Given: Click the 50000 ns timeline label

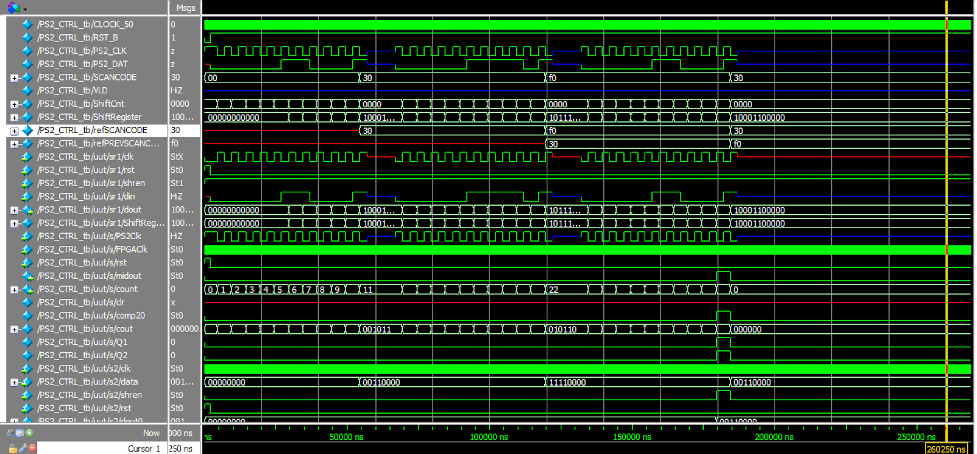Looking at the screenshot, I should coord(344,438).
